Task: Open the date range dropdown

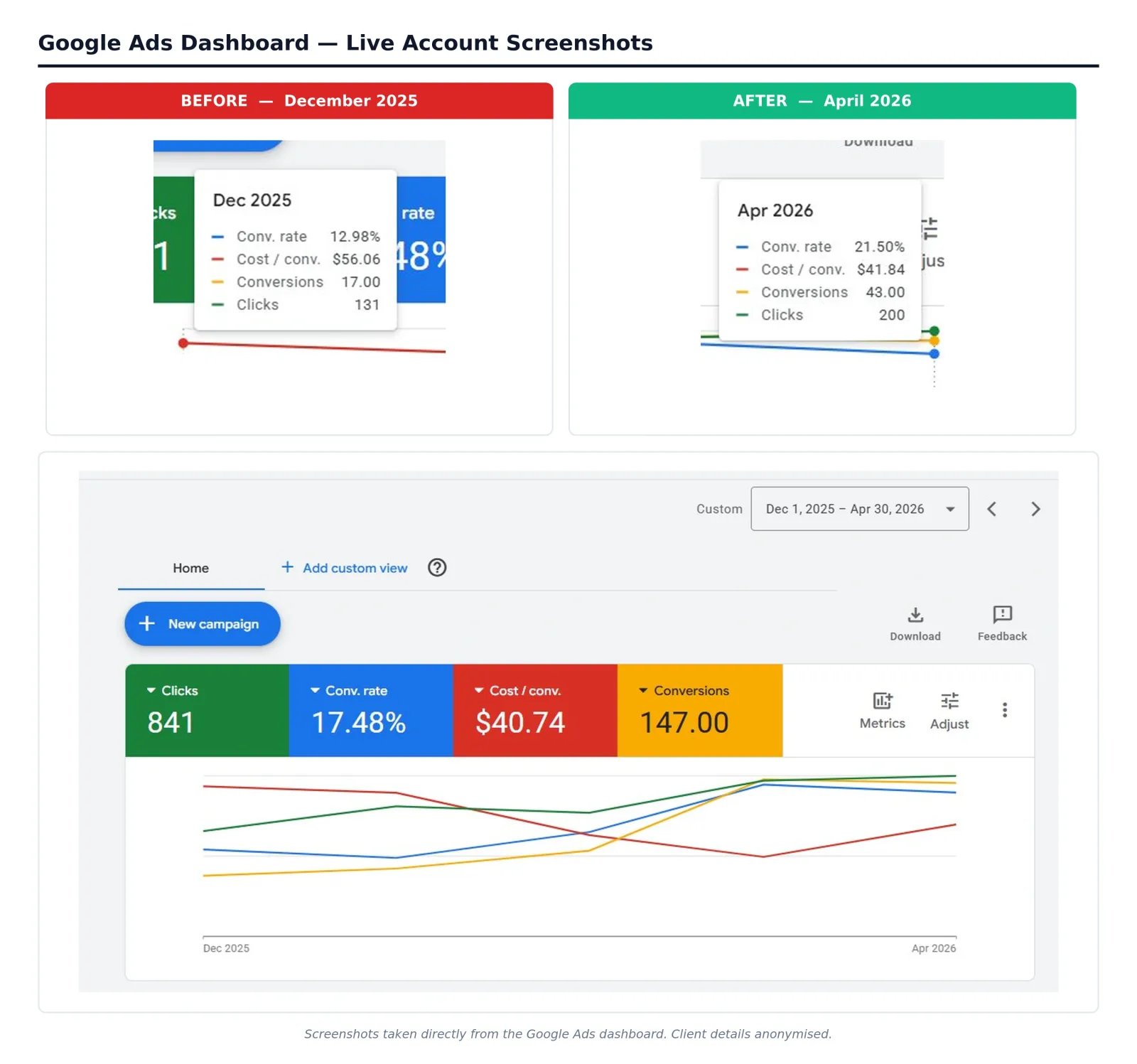Action: pyautogui.click(x=860, y=509)
